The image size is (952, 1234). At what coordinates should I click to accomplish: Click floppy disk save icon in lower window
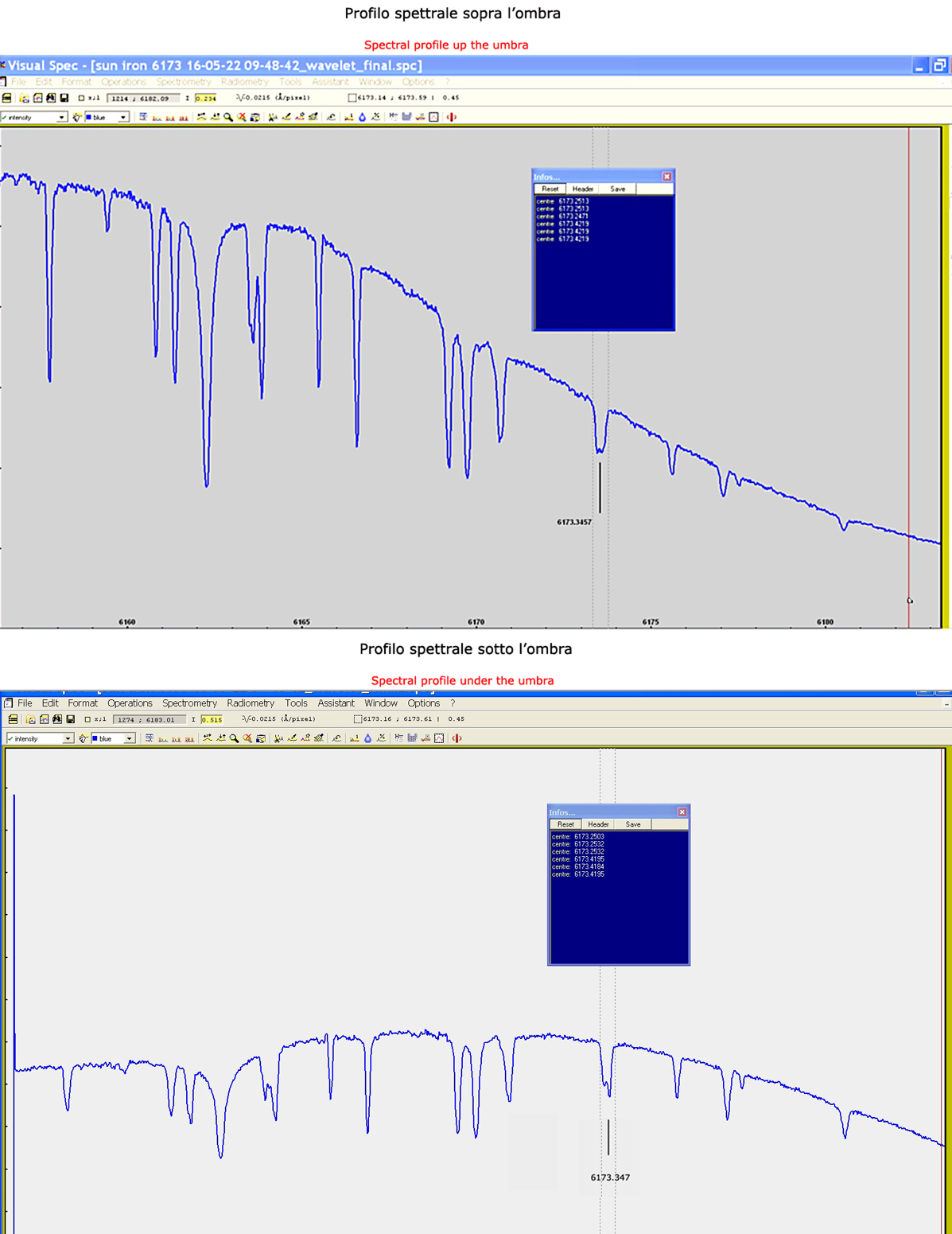coord(70,719)
